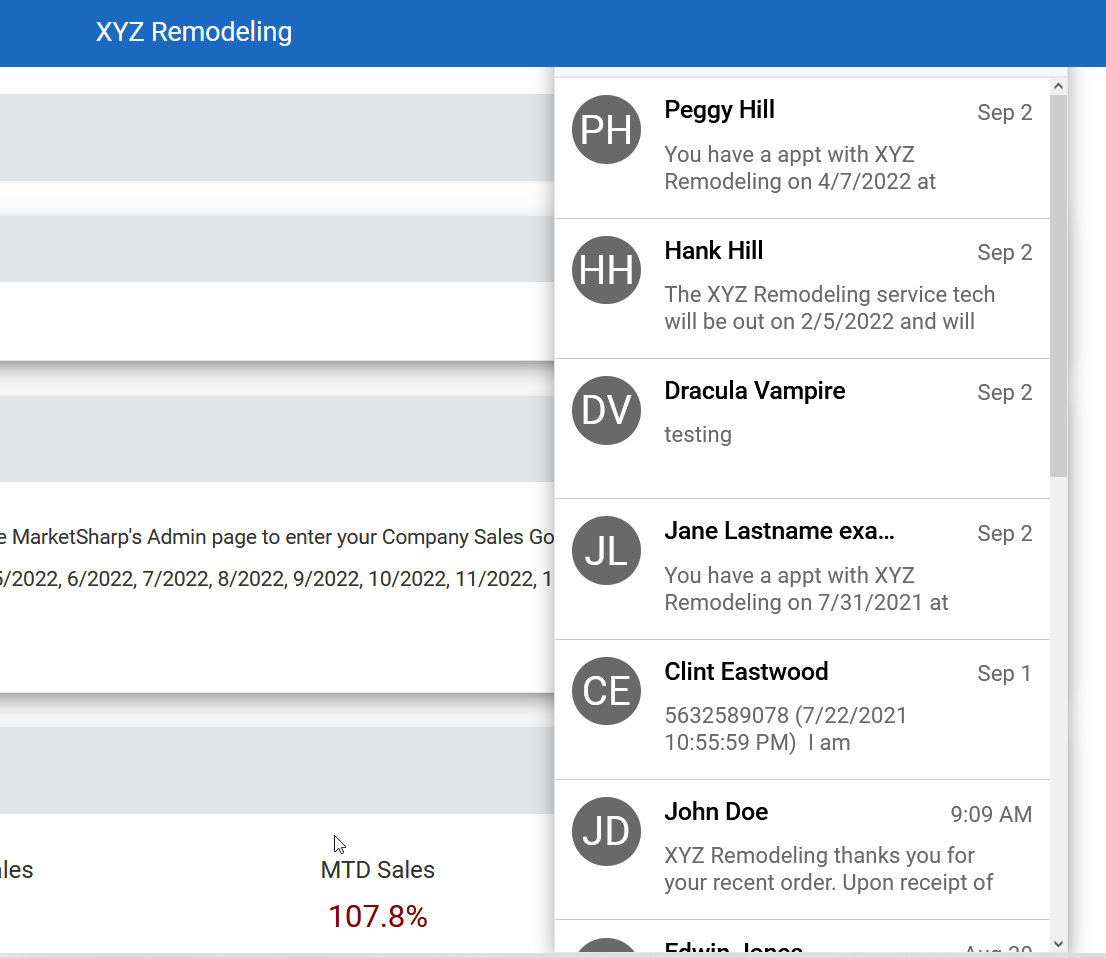1106x958 pixels.
Task: Click Dracula Vampire's DV avatar icon
Action: (606, 411)
